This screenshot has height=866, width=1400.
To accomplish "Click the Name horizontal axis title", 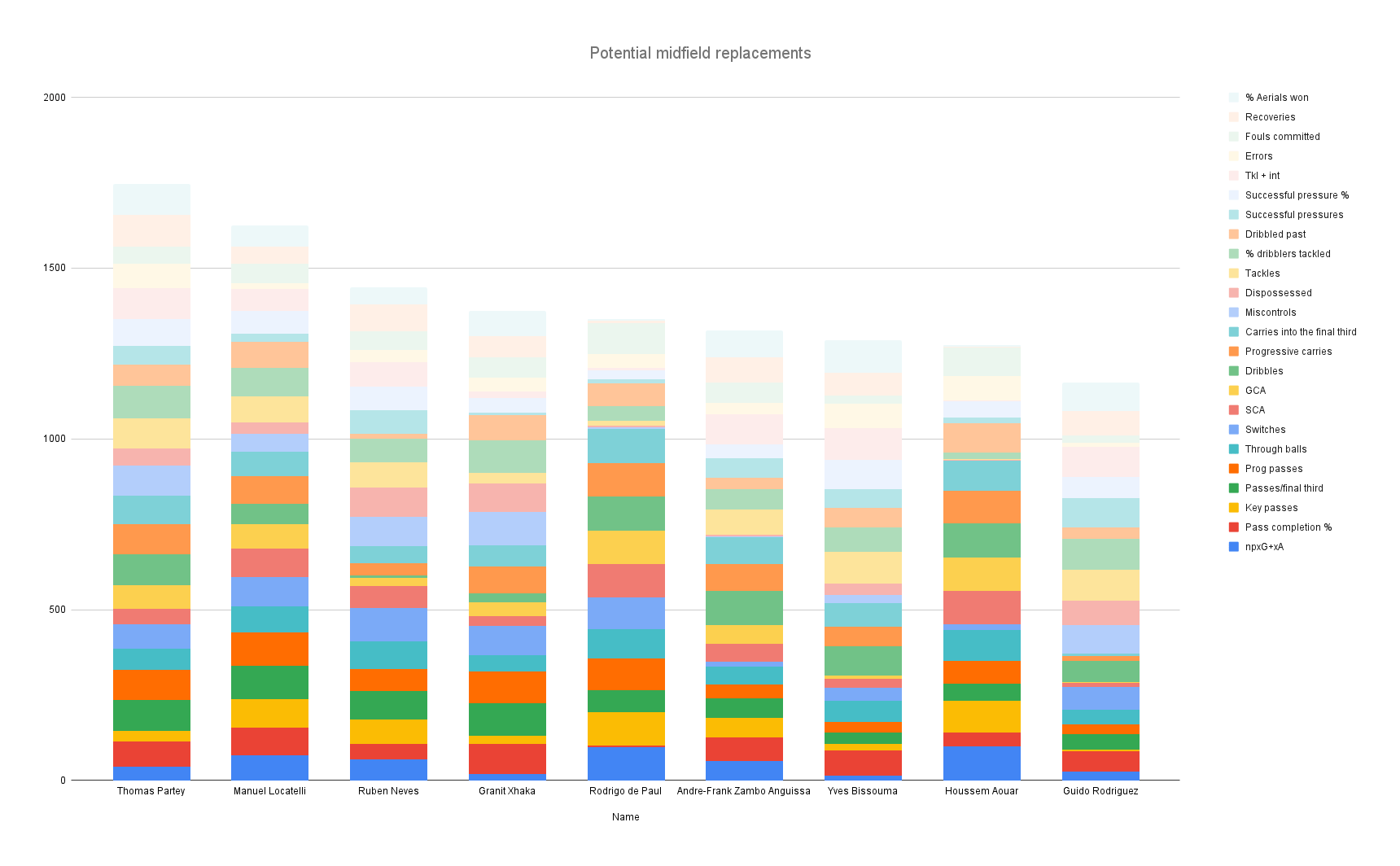I will 625,817.
